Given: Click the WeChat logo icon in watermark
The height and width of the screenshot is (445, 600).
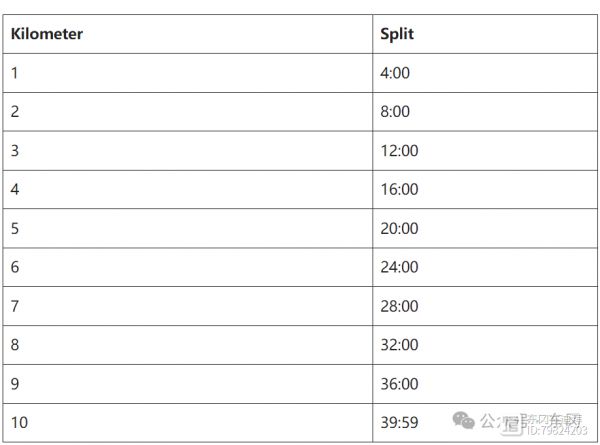Looking at the screenshot, I should (x=463, y=421).
